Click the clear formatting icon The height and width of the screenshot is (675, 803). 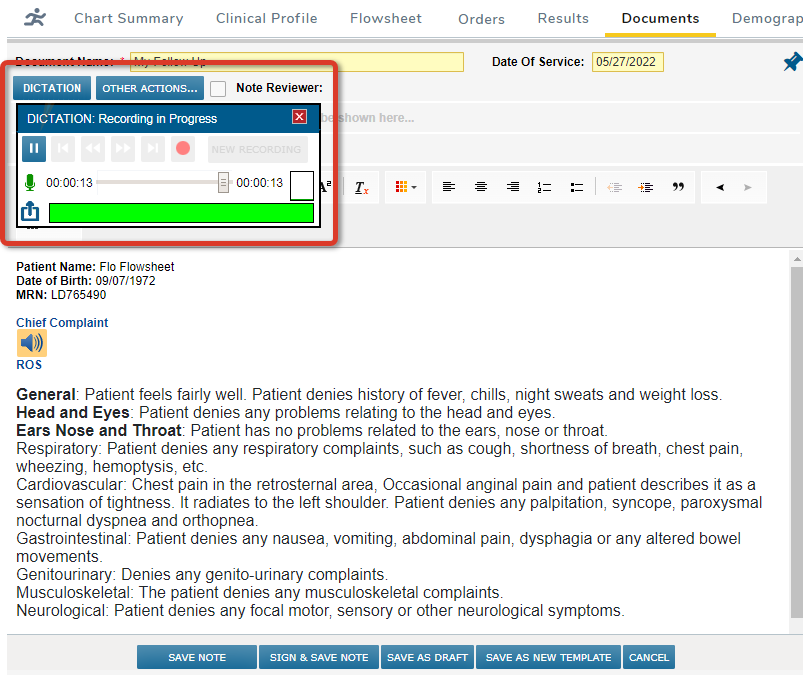click(361, 189)
